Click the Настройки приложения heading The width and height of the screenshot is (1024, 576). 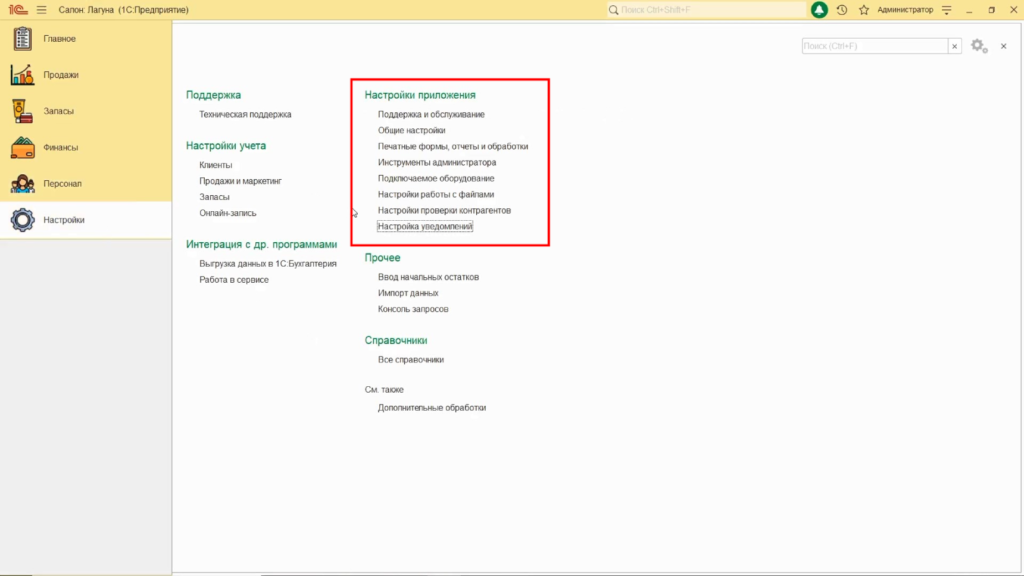click(x=420, y=95)
